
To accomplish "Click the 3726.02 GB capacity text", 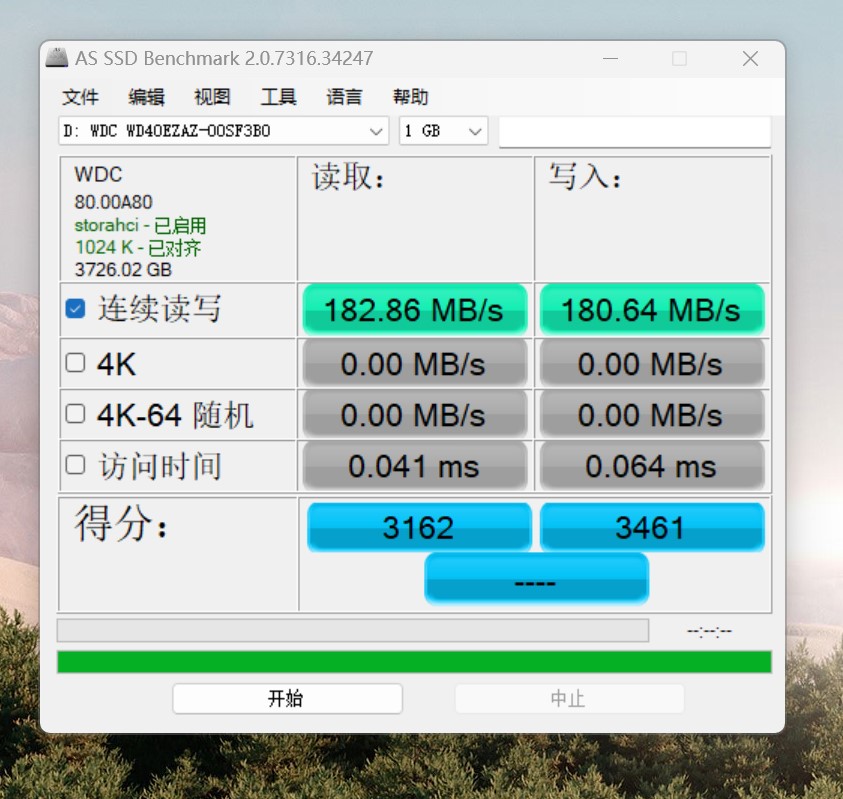I will tap(123, 269).
